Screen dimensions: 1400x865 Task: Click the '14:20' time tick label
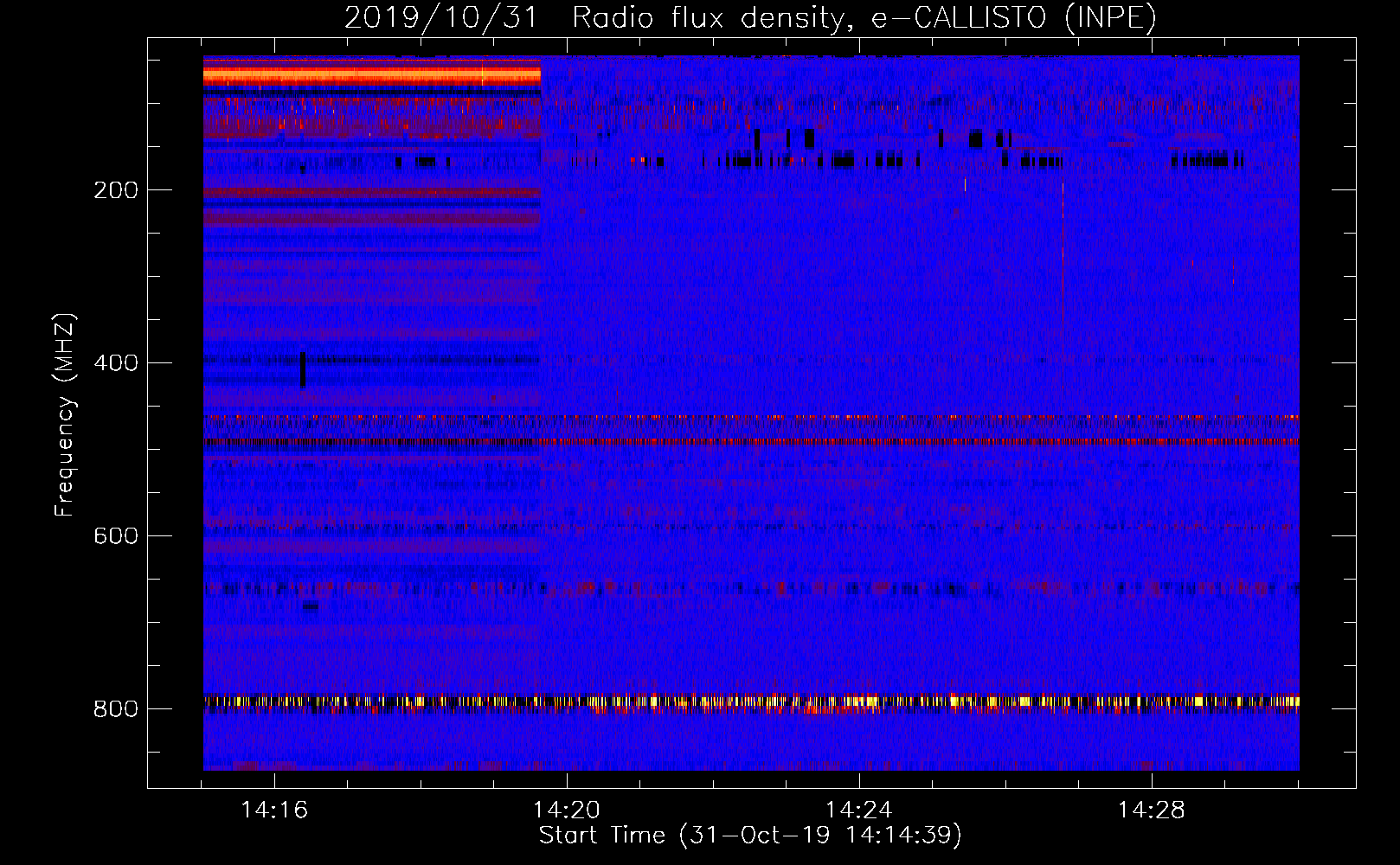pos(567,811)
